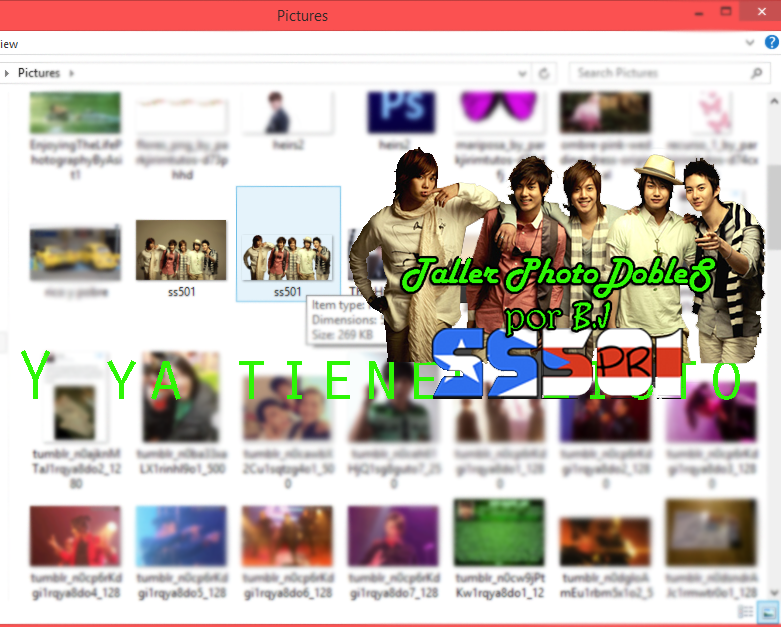Select the recursos_1 pink resource image
The width and height of the screenshot is (781, 627).
point(712,128)
